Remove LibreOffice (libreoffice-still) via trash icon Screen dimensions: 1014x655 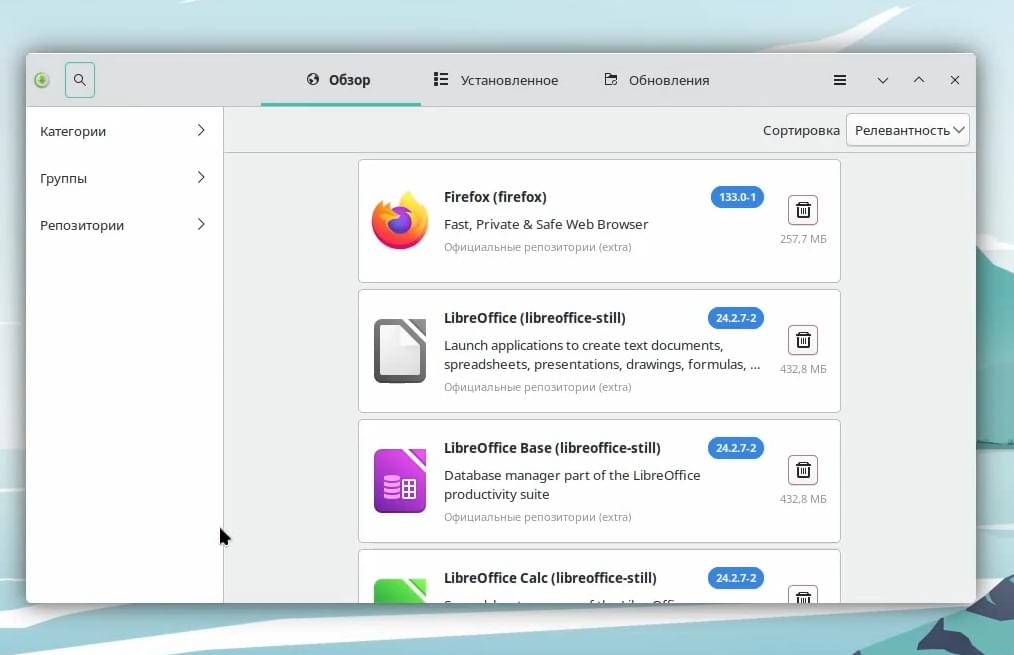click(803, 340)
